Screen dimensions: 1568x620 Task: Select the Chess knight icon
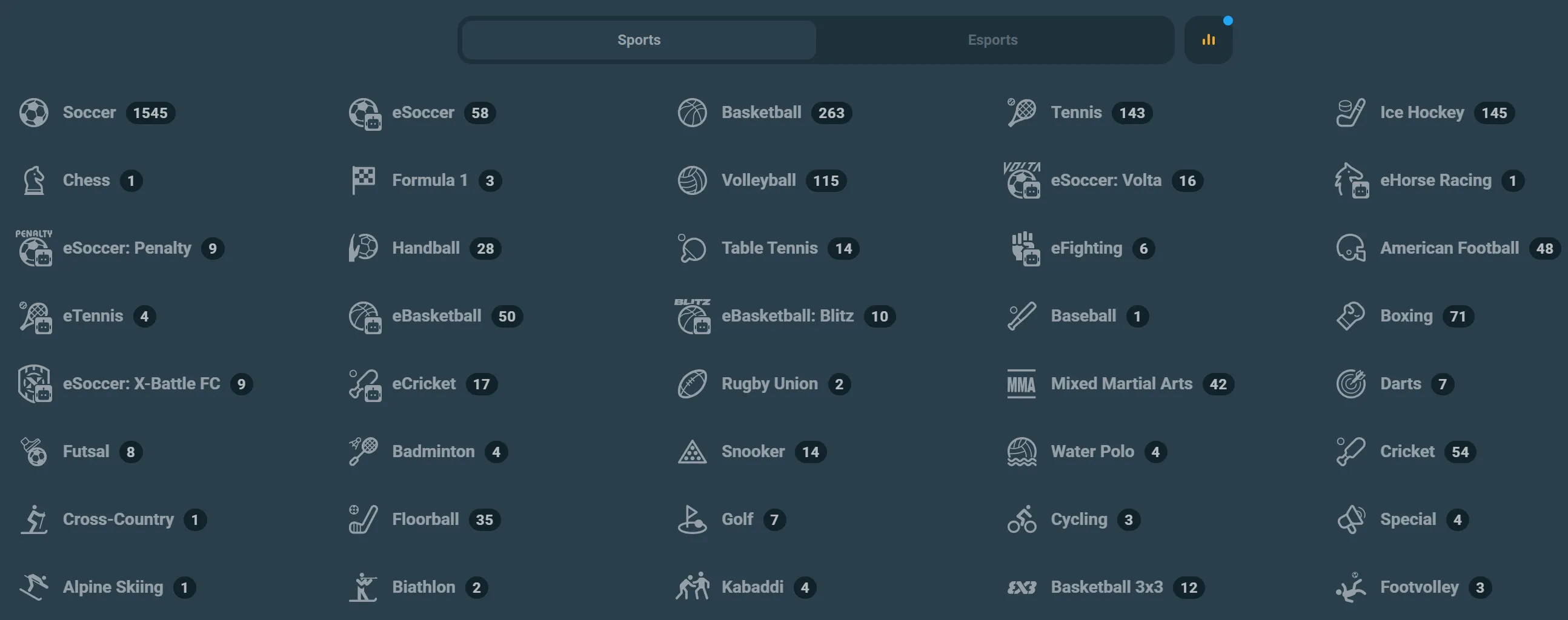click(x=34, y=180)
